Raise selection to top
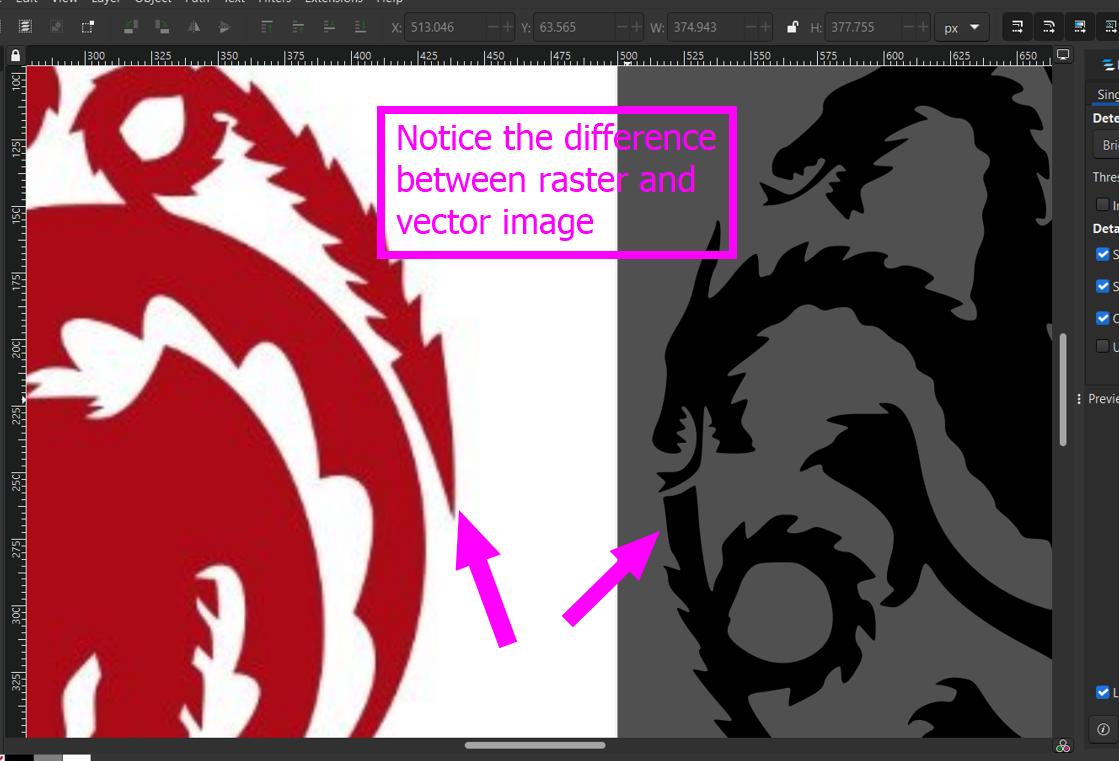 (x=267, y=27)
